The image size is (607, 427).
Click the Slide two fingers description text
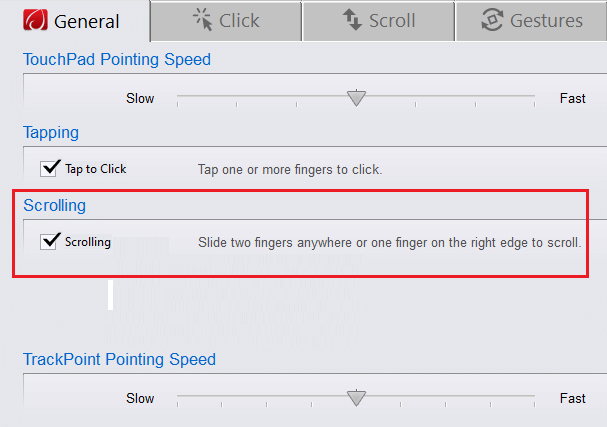tap(389, 243)
